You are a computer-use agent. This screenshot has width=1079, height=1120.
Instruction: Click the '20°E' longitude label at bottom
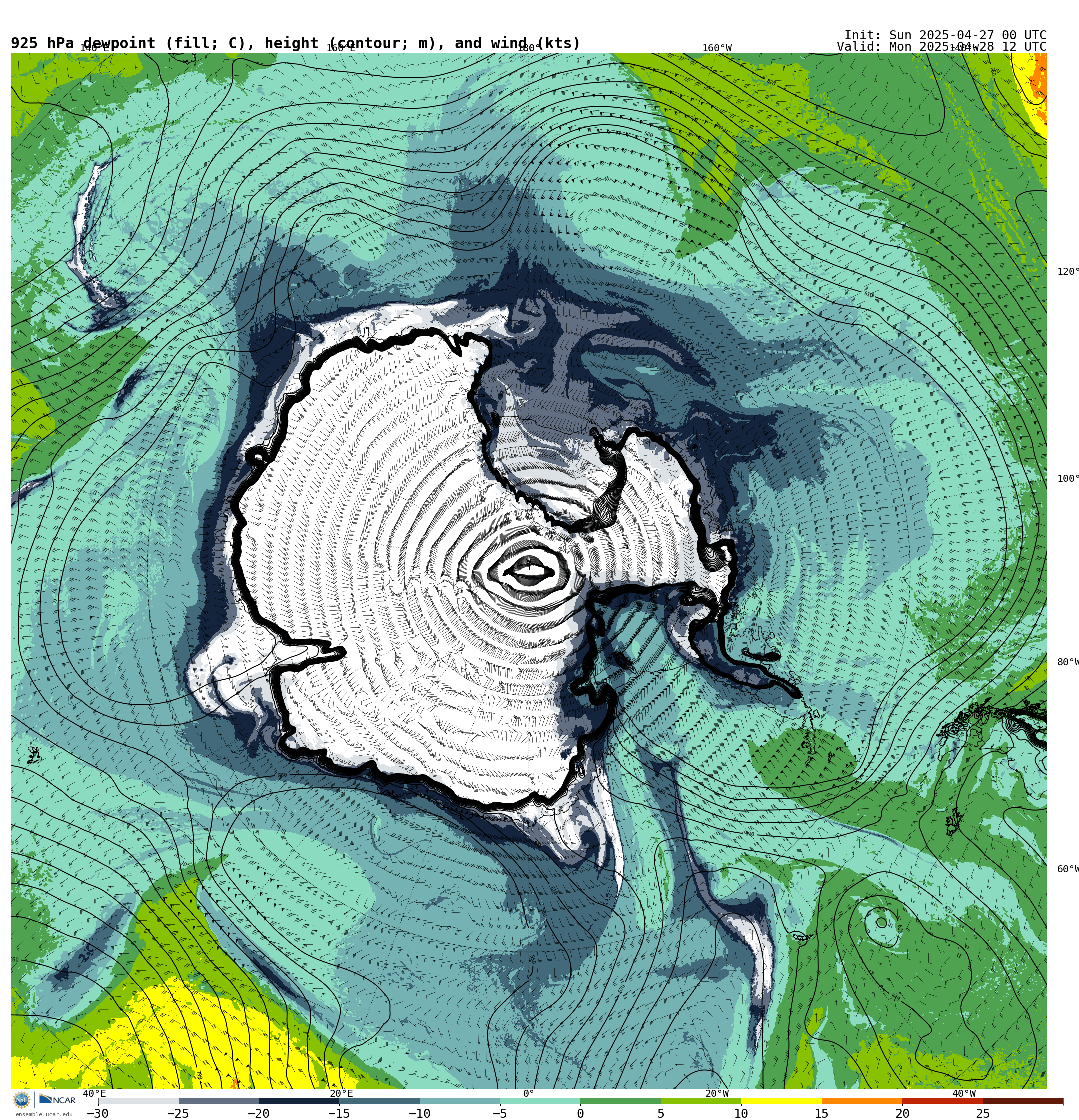[x=341, y=1094]
